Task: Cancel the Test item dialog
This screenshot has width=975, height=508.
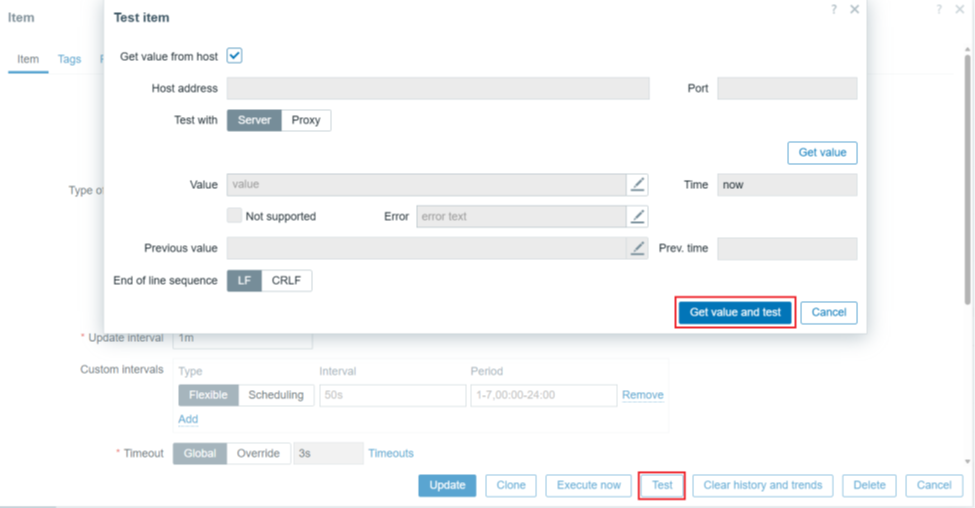Action: pyautogui.click(x=829, y=312)
